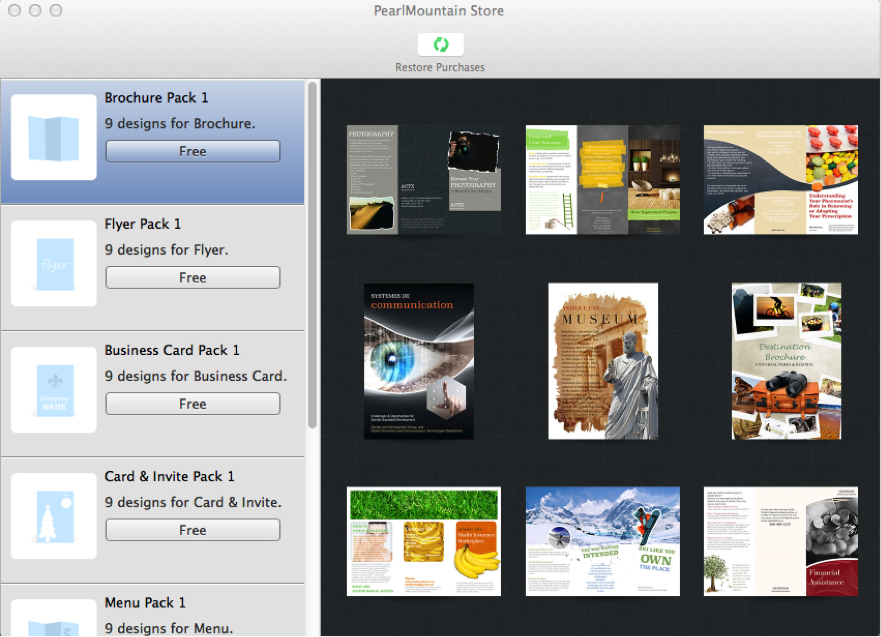View the Systemes de communication eye design
Viewport: 881px width, 637px height.
tap(418, 361)
